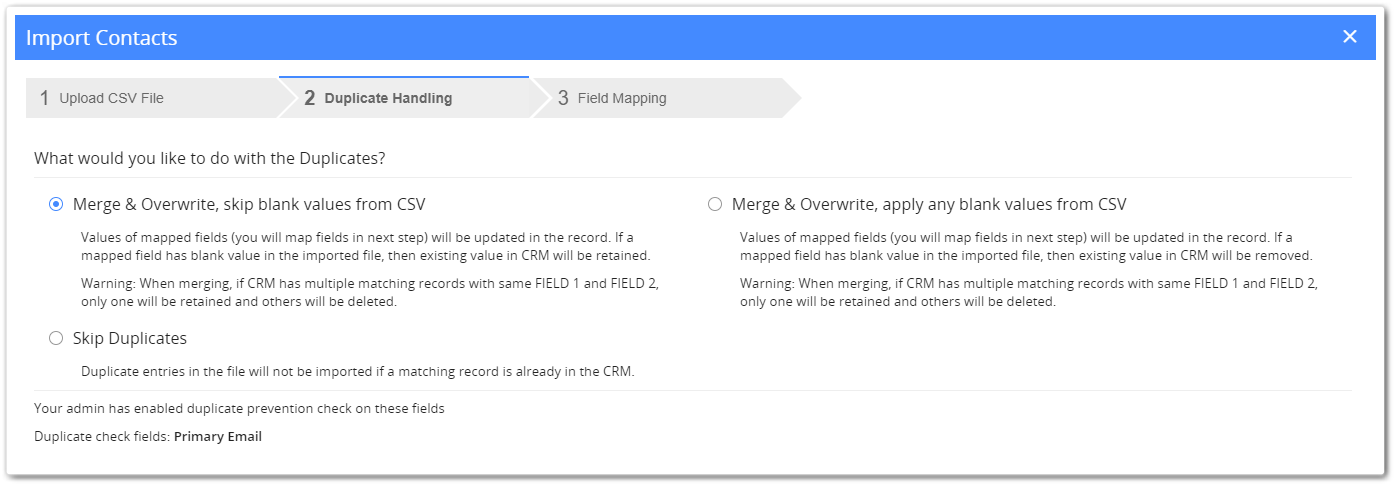Click the warning under the skip blank option
Image resolution: width=1397 pixels, height=487 pixels.
click(x=369, y=292)
